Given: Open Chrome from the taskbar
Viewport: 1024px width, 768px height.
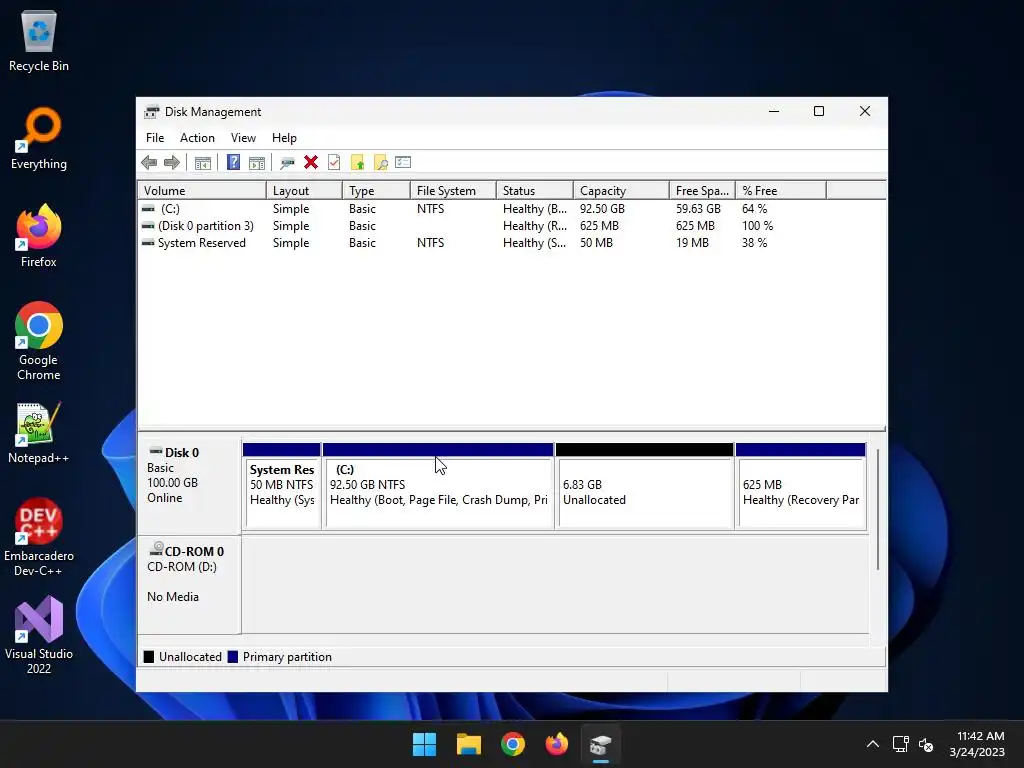Looking at the screenshot, I should (x=513, y=744).
